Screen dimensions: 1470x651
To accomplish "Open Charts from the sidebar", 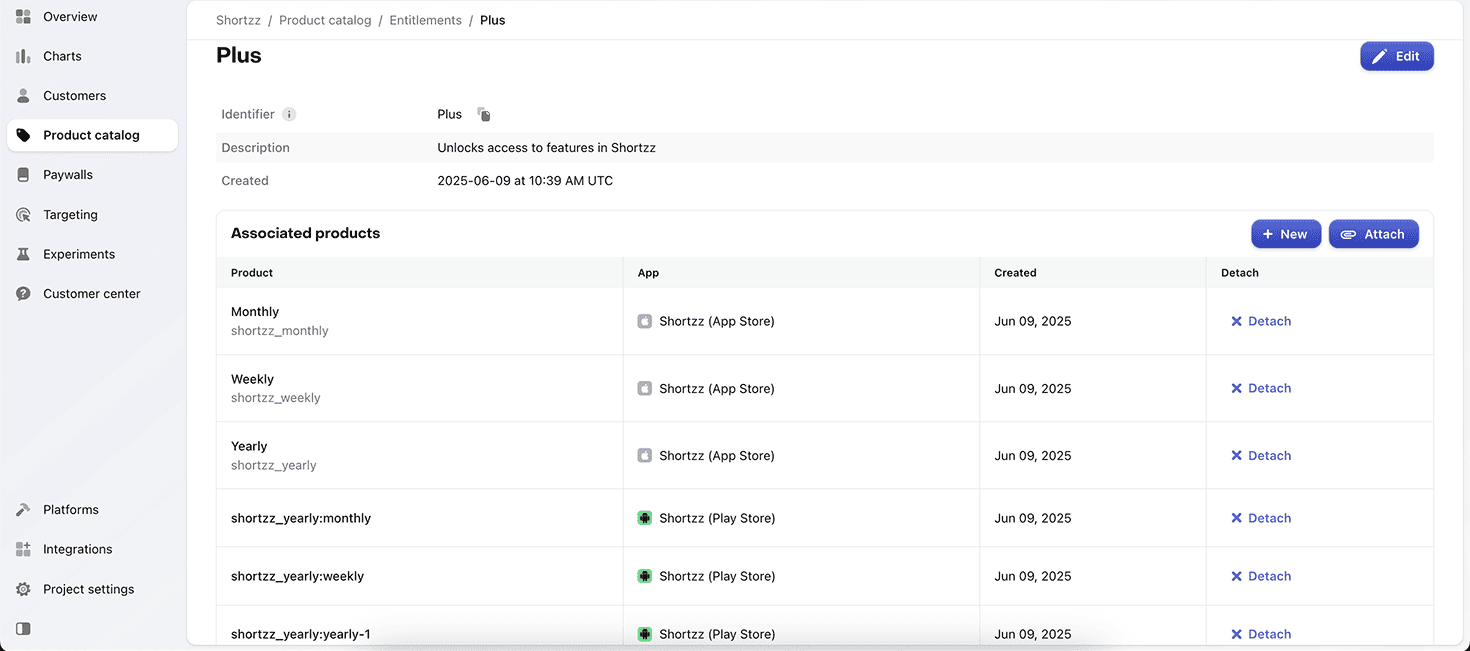I will 62,56.
